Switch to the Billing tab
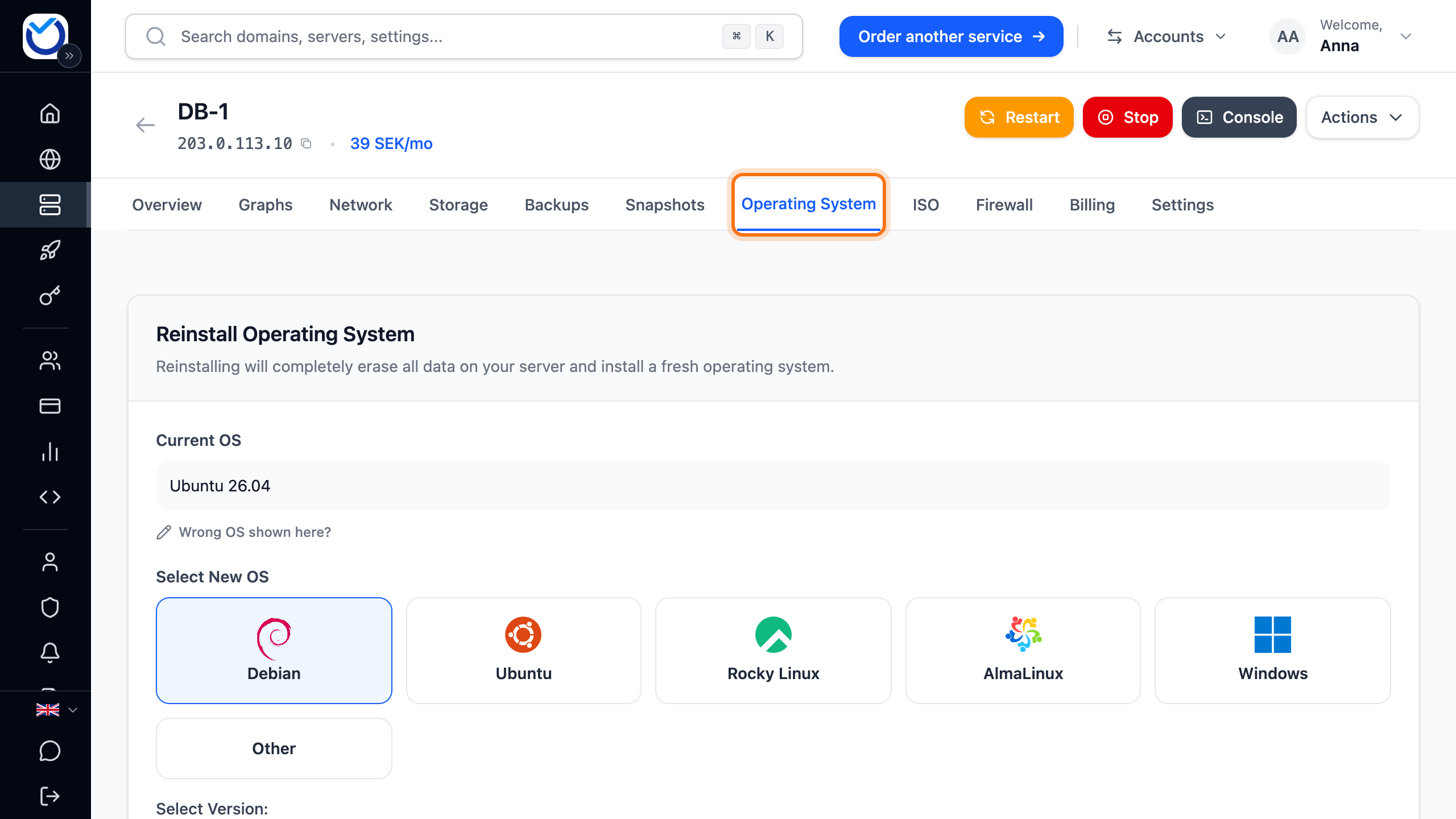Viewport: 1456px width, 819px height. (x=1092, y=205)
